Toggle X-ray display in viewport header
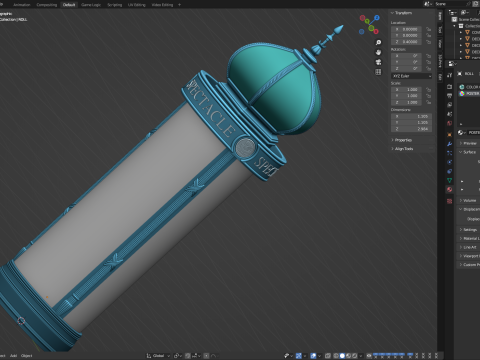This screenshot has width=480, height=360. 328,356
